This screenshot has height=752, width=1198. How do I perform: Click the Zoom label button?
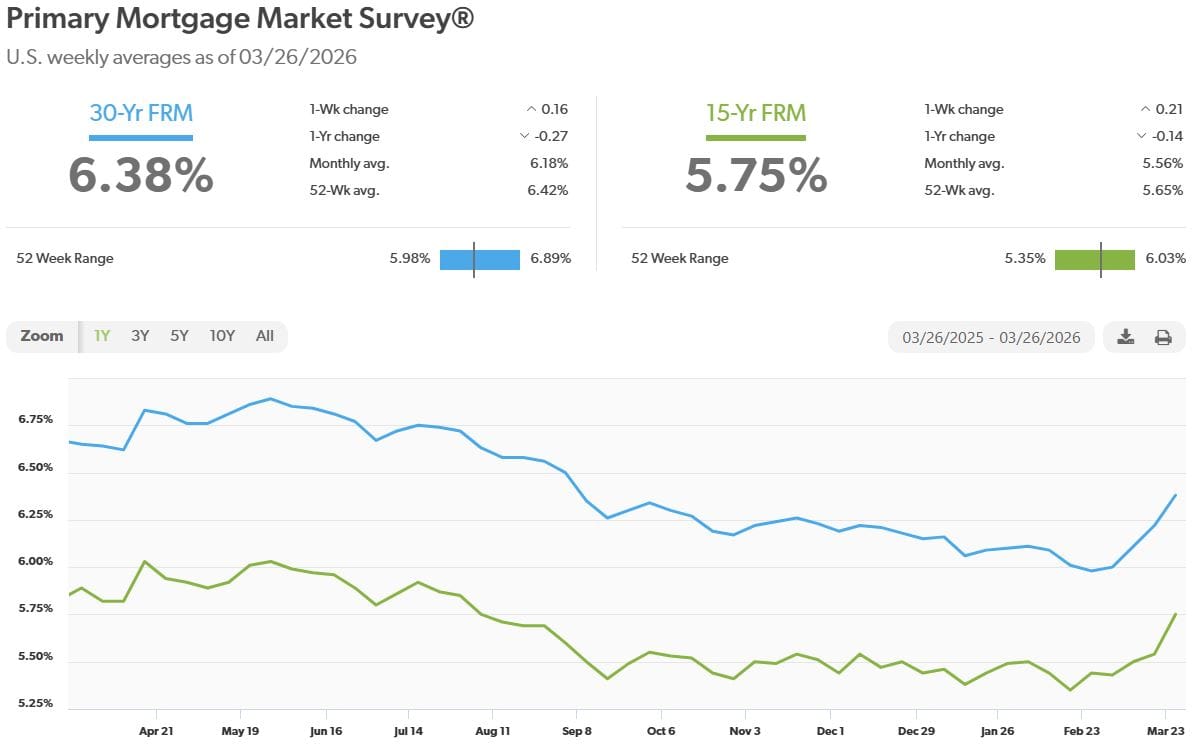pyautogui.click(x=42, y=336)
